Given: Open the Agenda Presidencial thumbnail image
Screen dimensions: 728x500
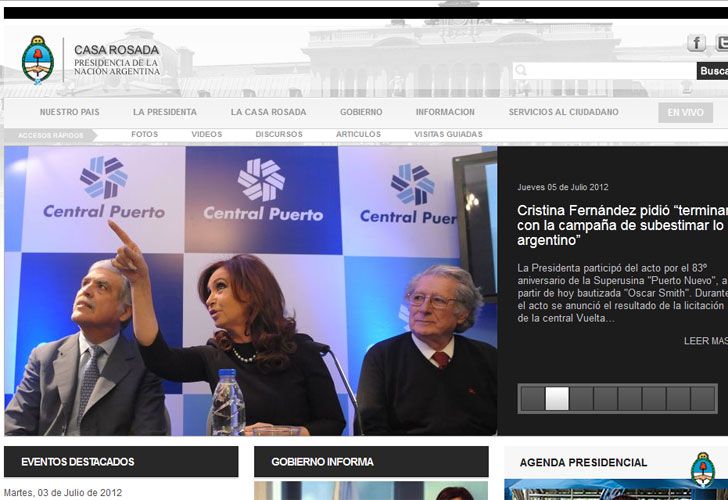Looking at the screenshot, I should coord(616,490).
